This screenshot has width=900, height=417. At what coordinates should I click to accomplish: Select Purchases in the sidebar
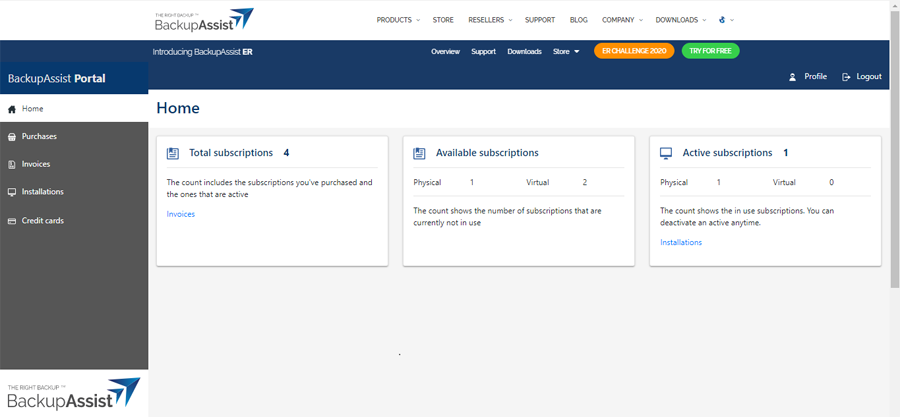pos(74,137)
